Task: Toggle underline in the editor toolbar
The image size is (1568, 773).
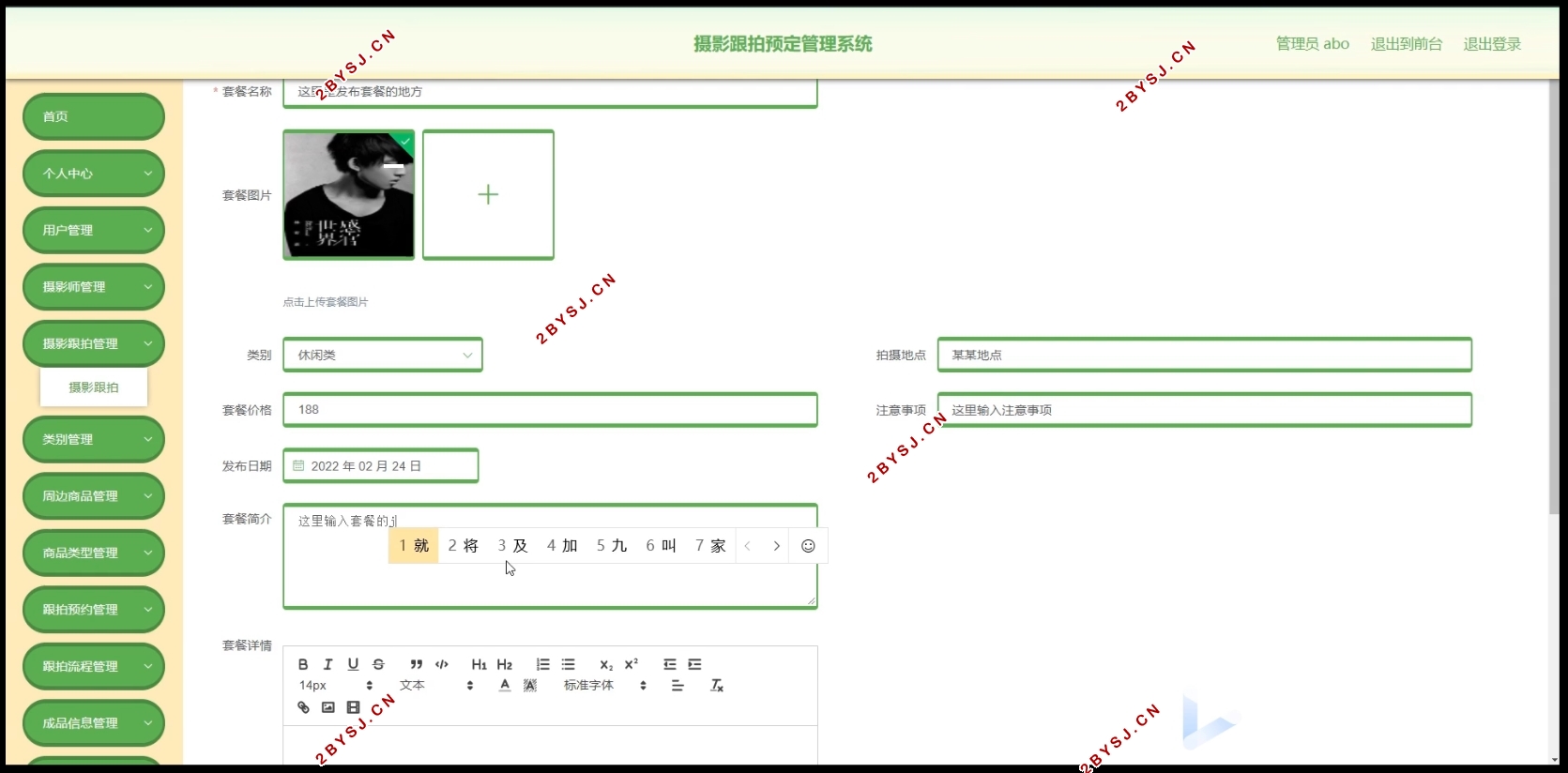Action: pos(353,664)
